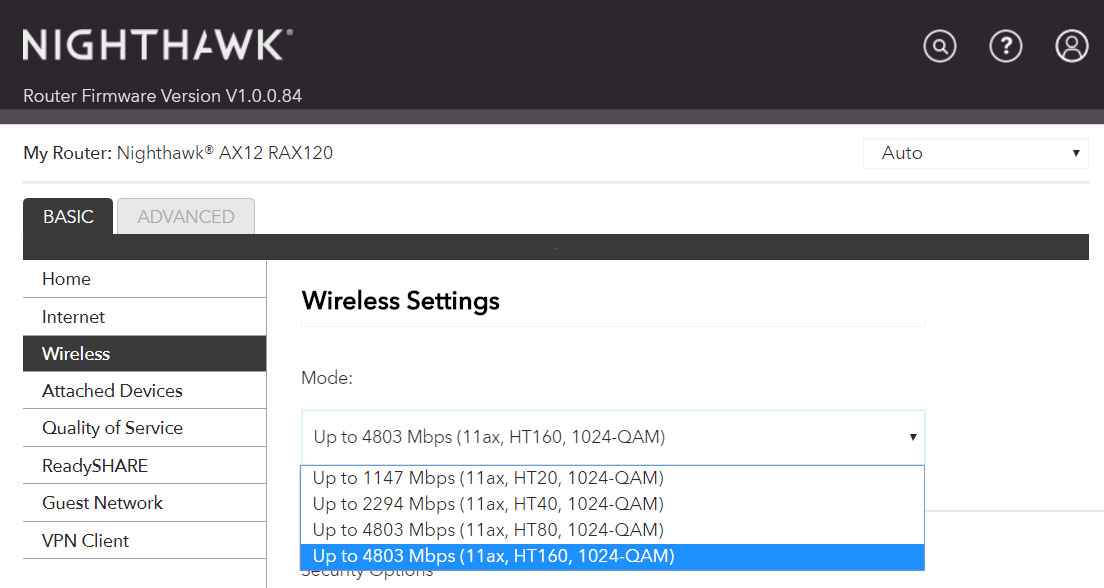
Task: Click the Mode dropdown arrow
Action: click(912, 437)
